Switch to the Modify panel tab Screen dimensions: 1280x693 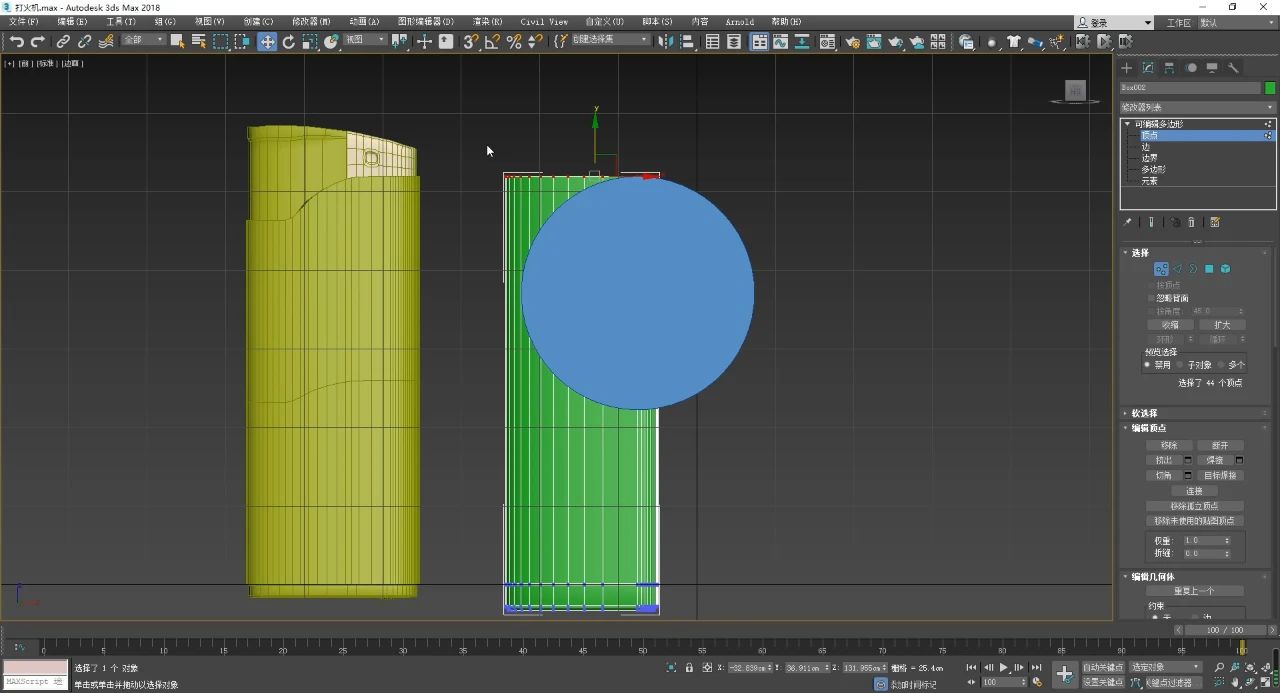click(1148, 68)
